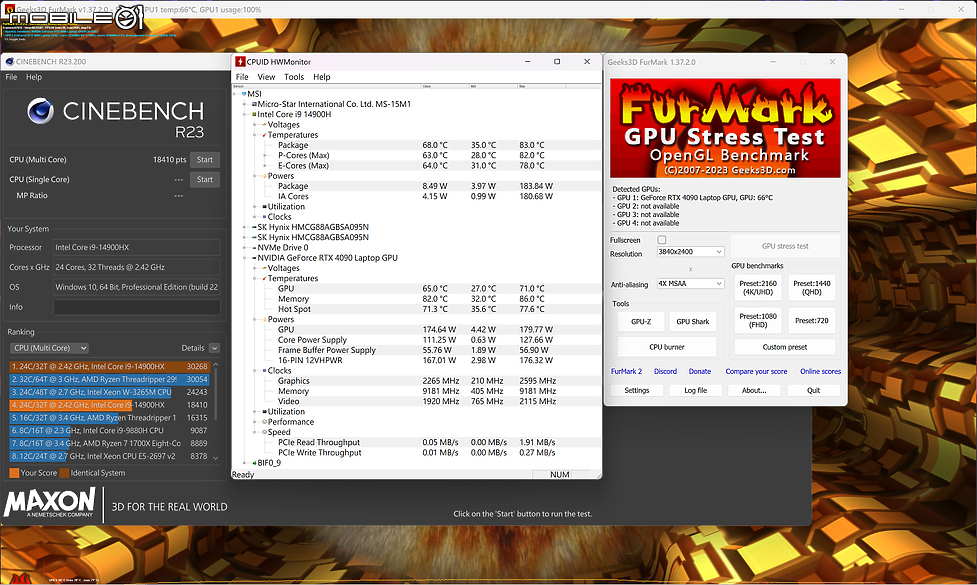Click the Your Score orange legend swatch
This screenshot has height=585, width=977.
click(14, 473)
